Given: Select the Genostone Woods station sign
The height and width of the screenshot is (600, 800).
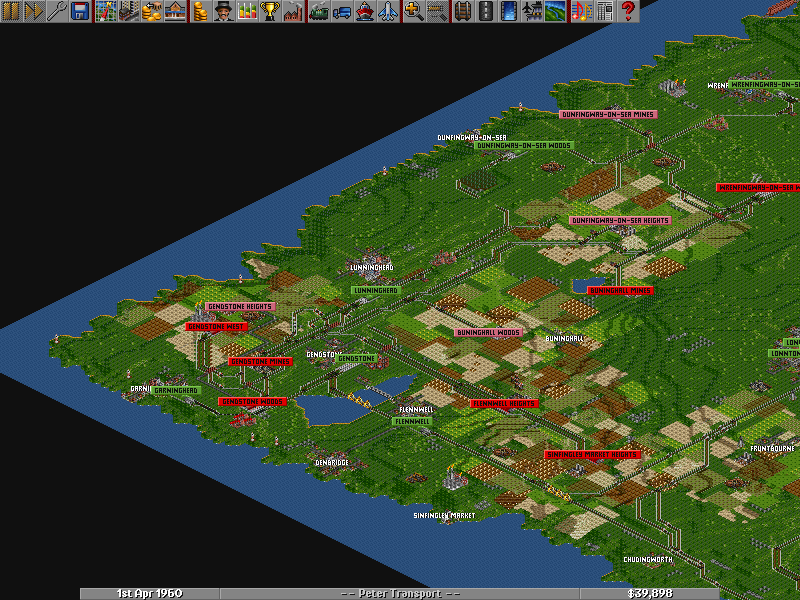Looking at the screenshot, I should click(252, 402).
